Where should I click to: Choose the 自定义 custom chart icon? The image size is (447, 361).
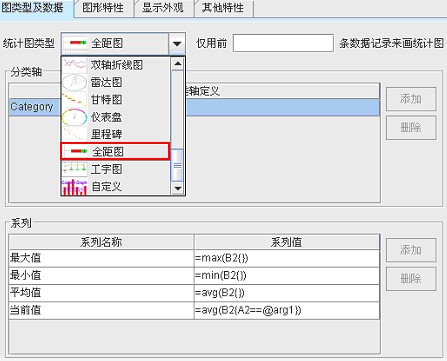[75, 187]
